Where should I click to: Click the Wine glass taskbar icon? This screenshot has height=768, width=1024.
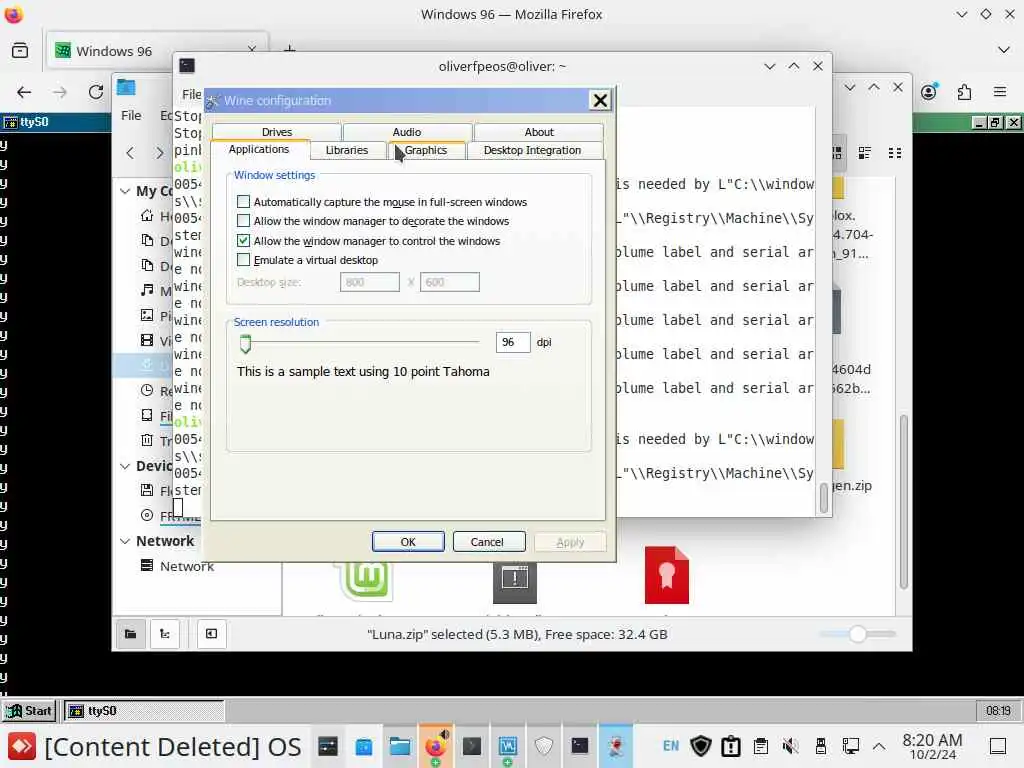click(616, 746)
